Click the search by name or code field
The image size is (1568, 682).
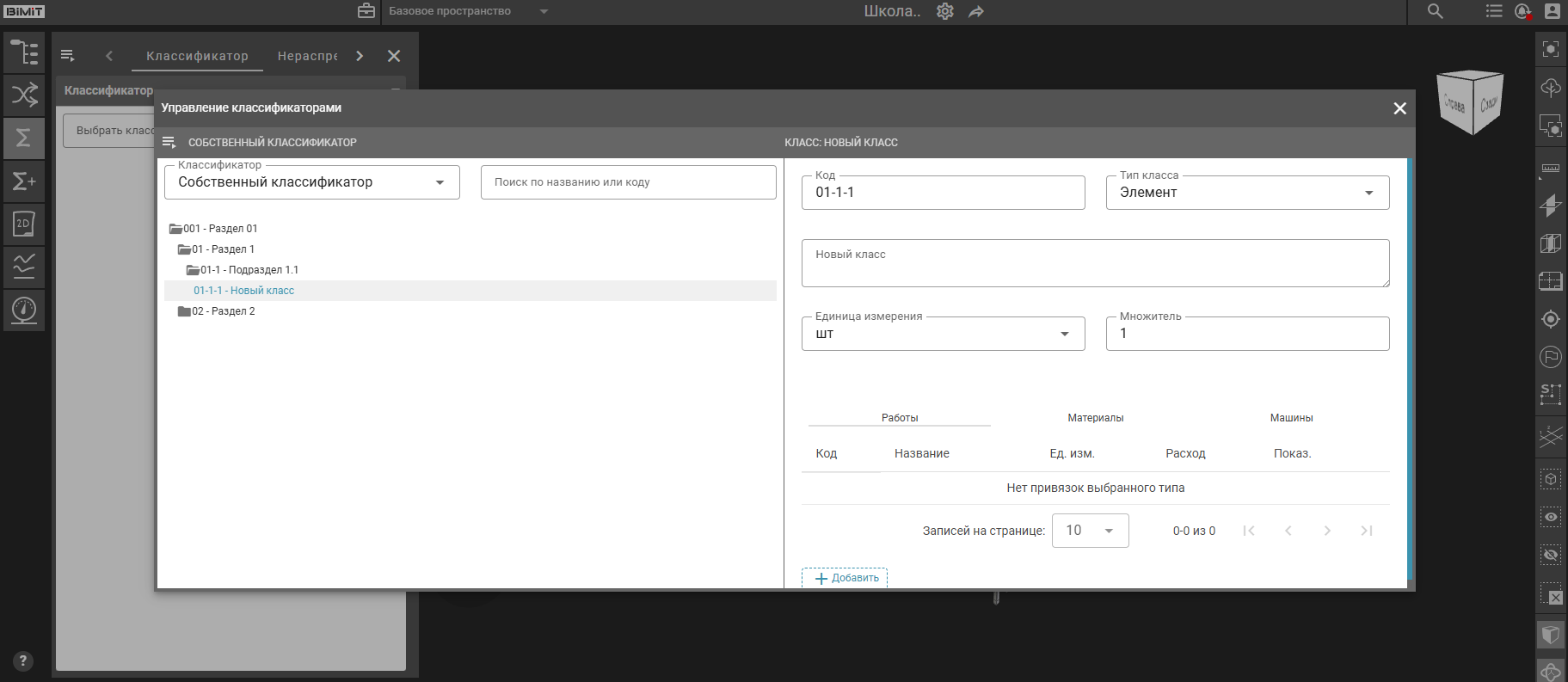pyautogui.click(x=628, y=182)
